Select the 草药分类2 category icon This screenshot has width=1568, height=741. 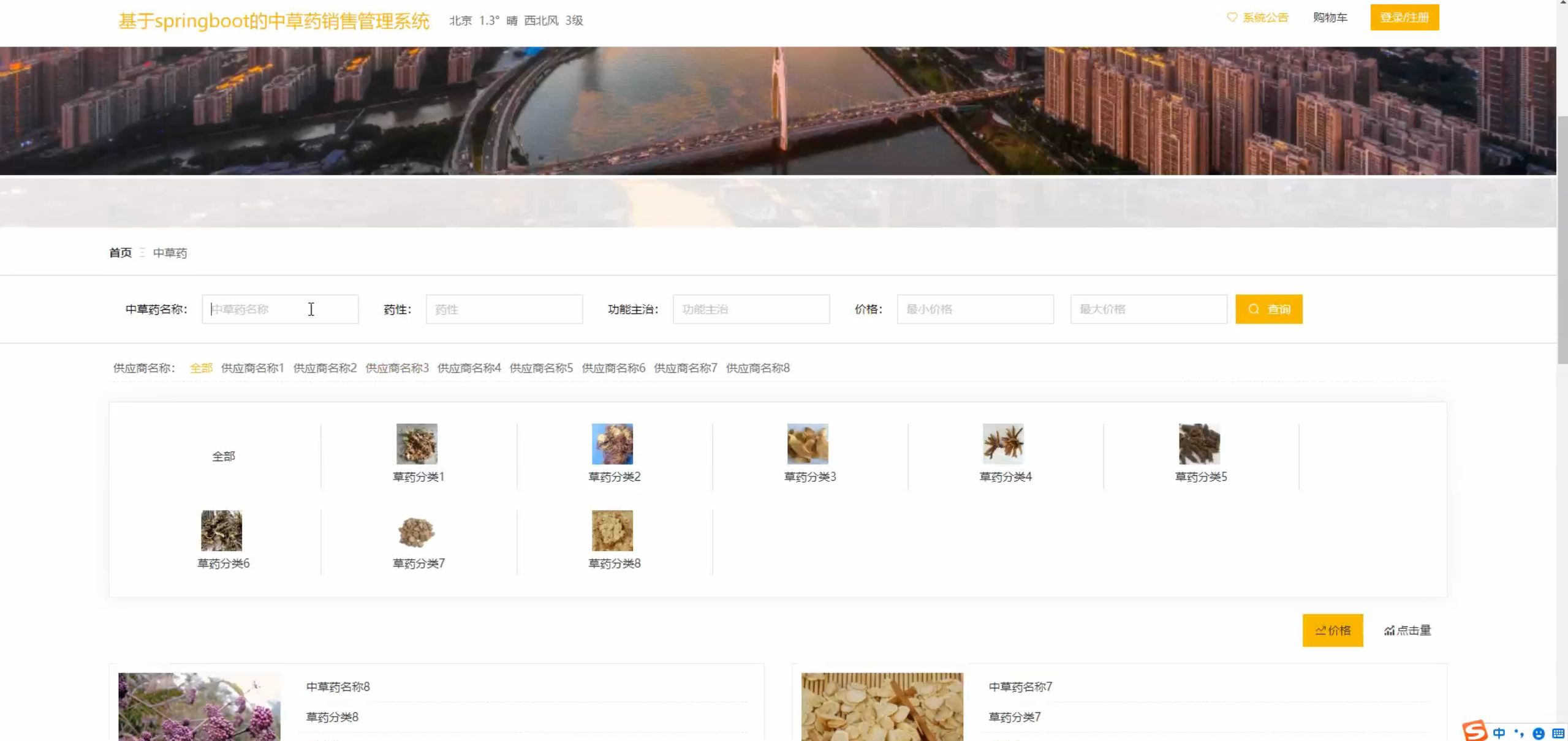point(612,443)
